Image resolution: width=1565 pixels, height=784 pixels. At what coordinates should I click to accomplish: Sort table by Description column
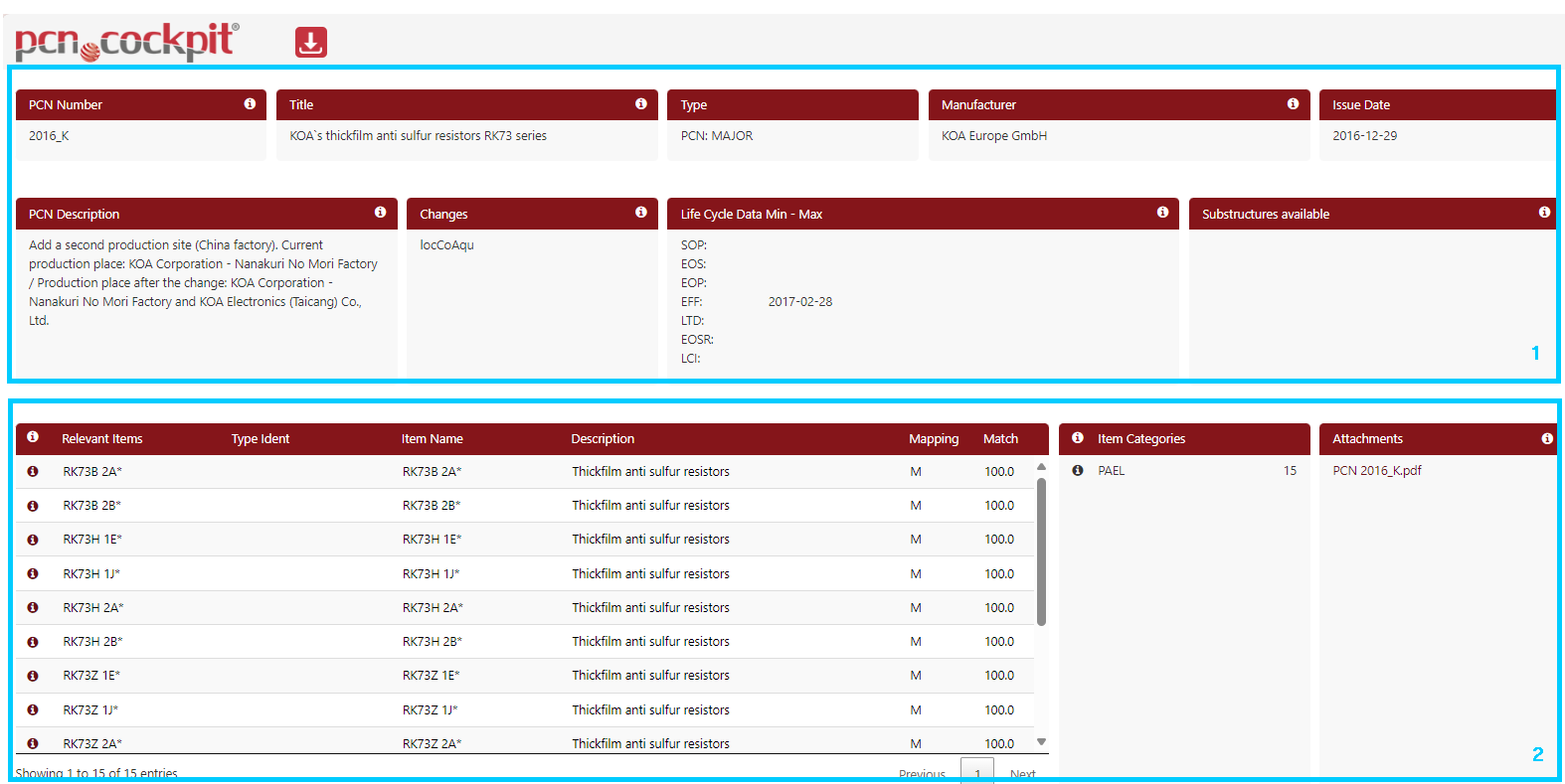(603, 438)
